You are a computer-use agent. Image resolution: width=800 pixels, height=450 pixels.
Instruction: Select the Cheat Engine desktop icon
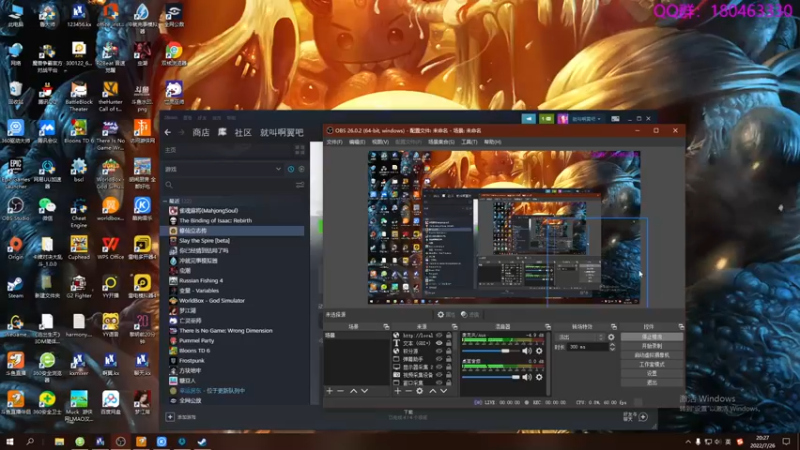click(79, 212)
